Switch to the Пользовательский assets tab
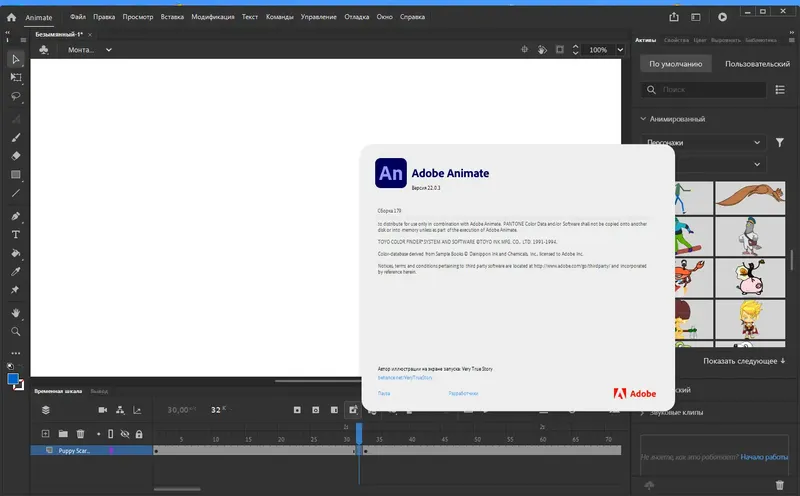The width and height of the screenshot is (800, 496). click(x=757, y=64)
